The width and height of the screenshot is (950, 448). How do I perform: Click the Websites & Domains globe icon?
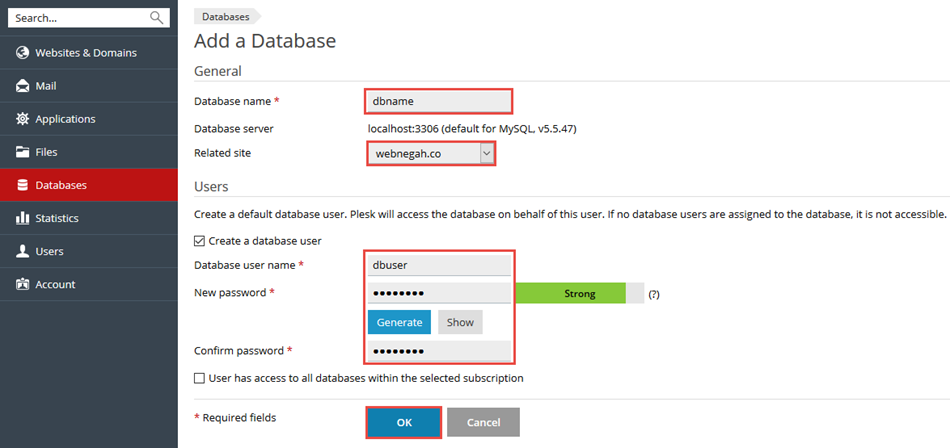(x=22, y=52)
